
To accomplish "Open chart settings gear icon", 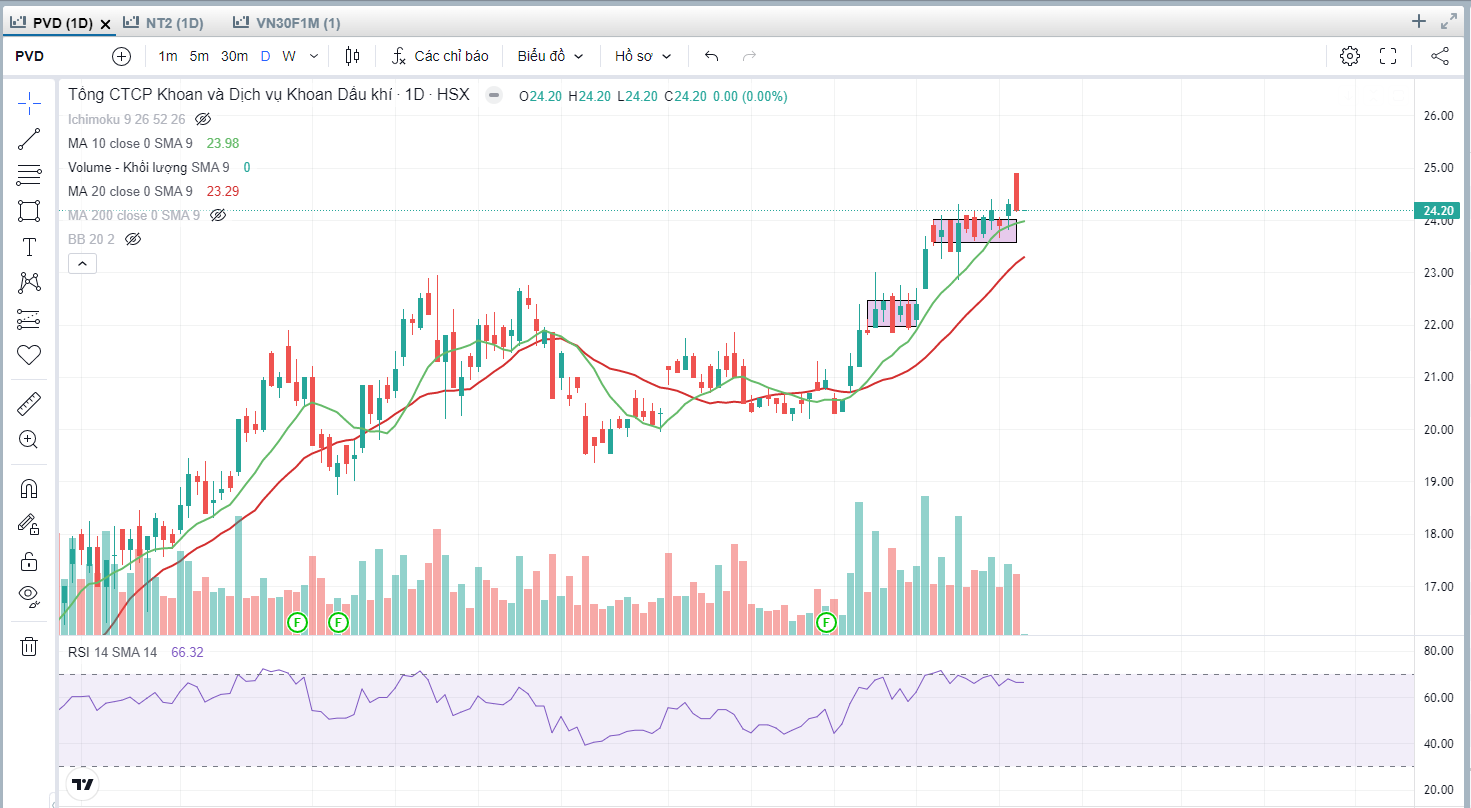I will pyautogui.click(x=1350, y=56).
